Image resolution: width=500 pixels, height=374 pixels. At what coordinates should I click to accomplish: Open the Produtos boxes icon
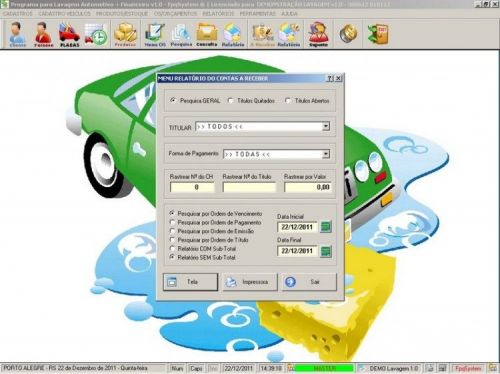125,34
